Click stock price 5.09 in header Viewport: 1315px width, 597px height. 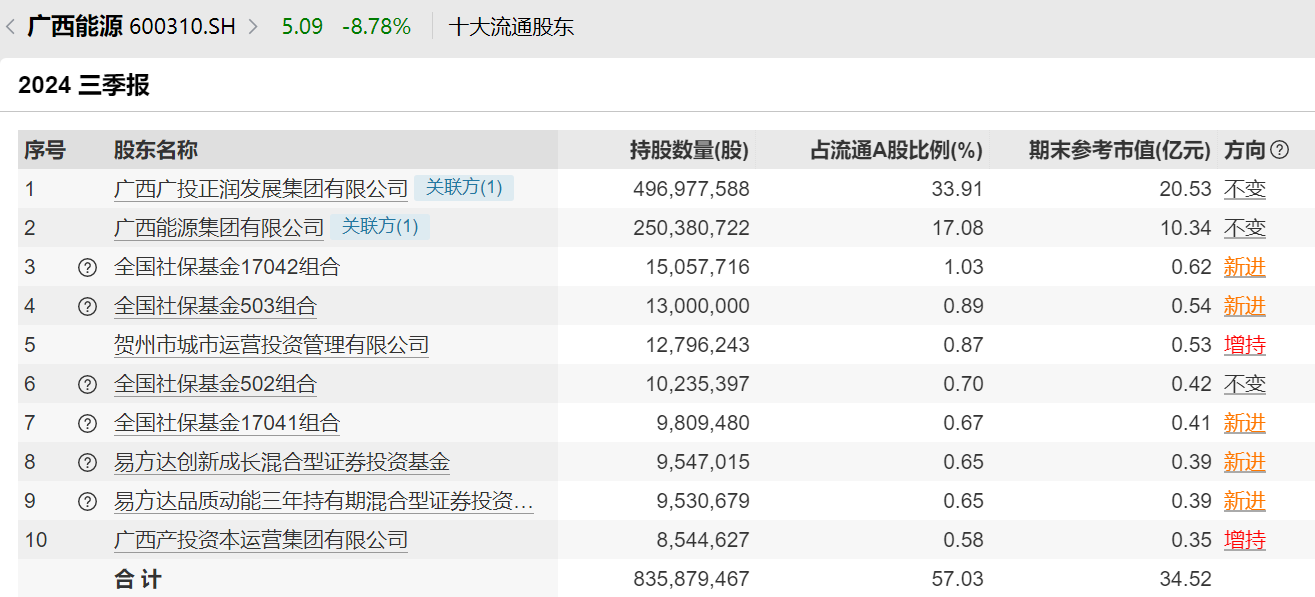[302, 27]
